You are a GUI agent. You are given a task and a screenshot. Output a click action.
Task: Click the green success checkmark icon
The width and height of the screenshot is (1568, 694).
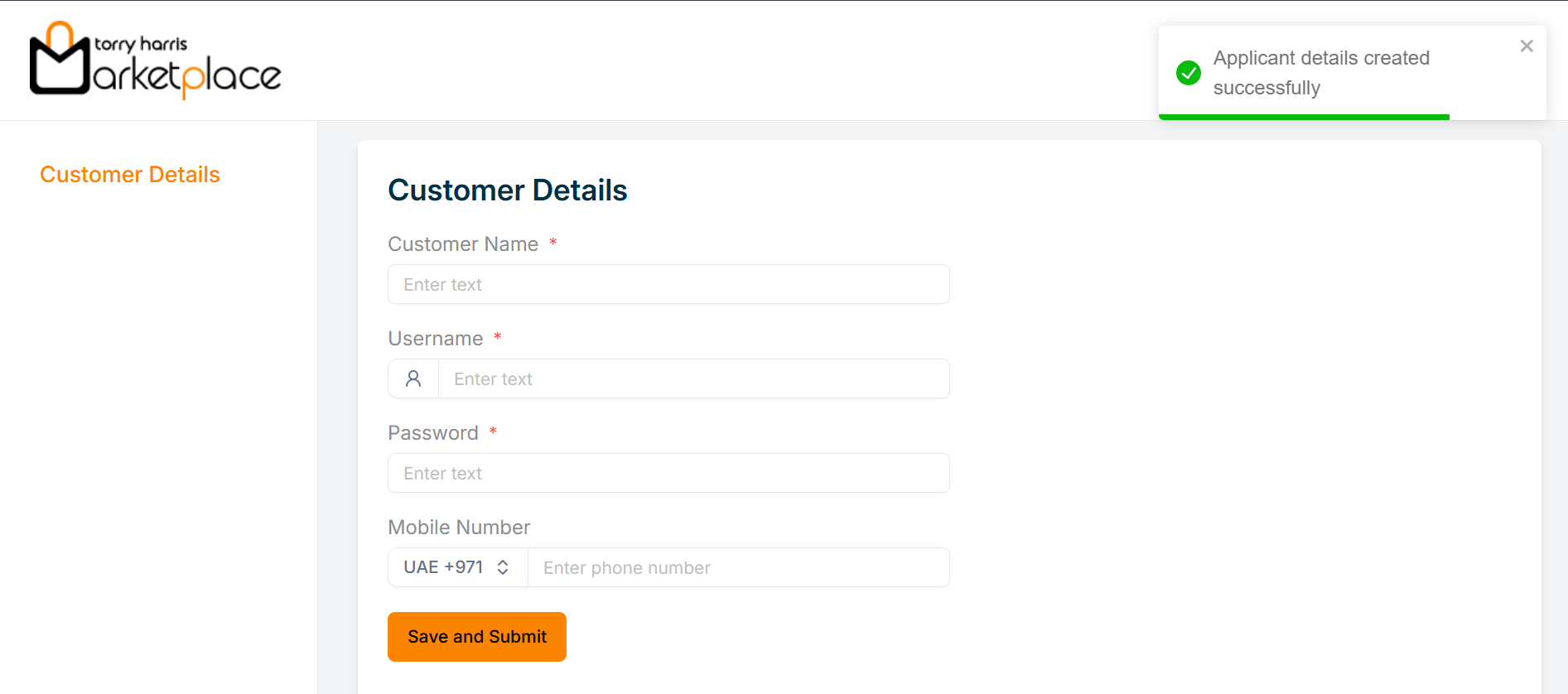point(1189,73)
